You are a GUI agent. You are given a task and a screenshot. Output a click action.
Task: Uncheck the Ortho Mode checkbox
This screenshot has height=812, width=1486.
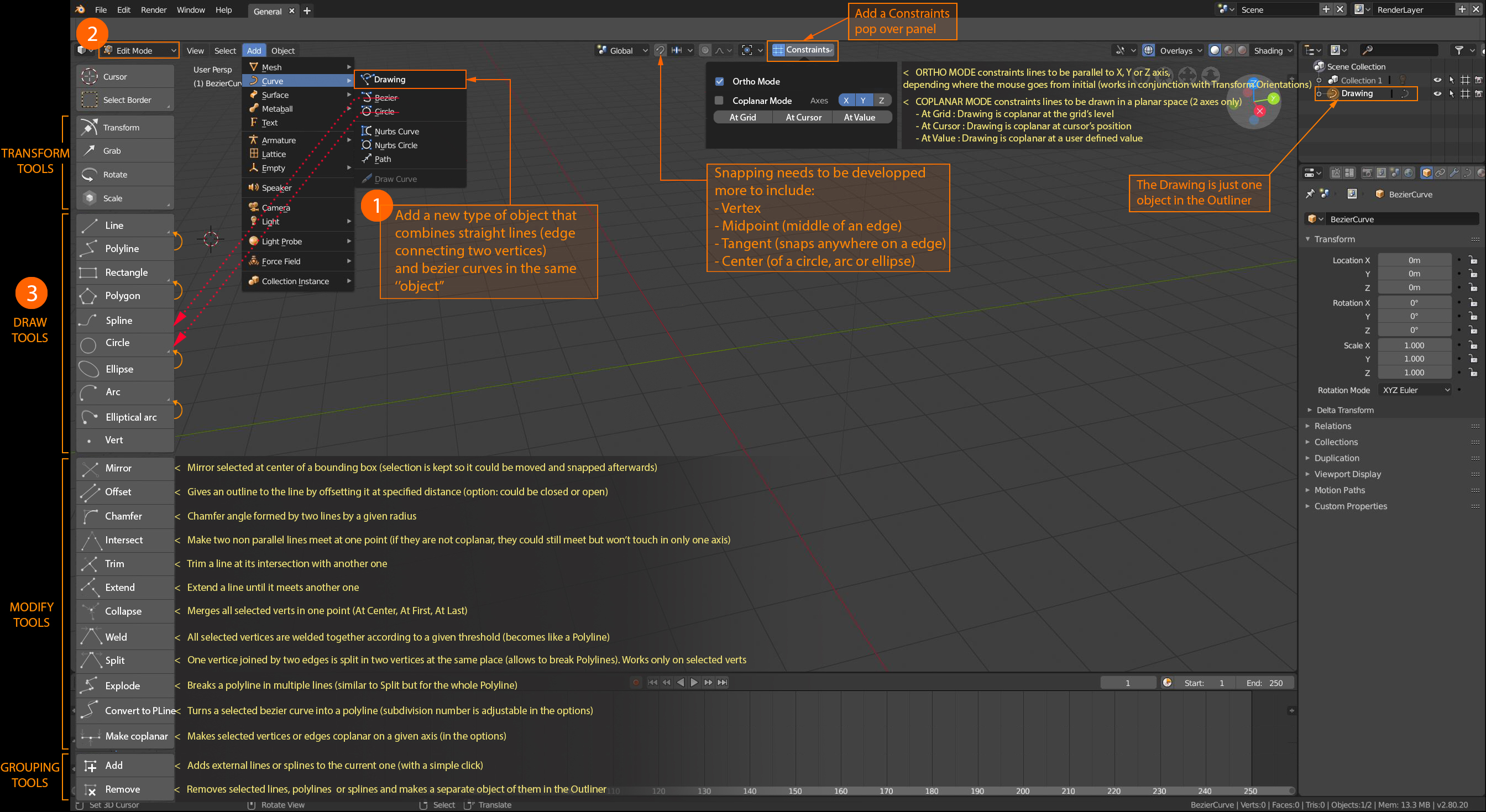tap(719, 81)
